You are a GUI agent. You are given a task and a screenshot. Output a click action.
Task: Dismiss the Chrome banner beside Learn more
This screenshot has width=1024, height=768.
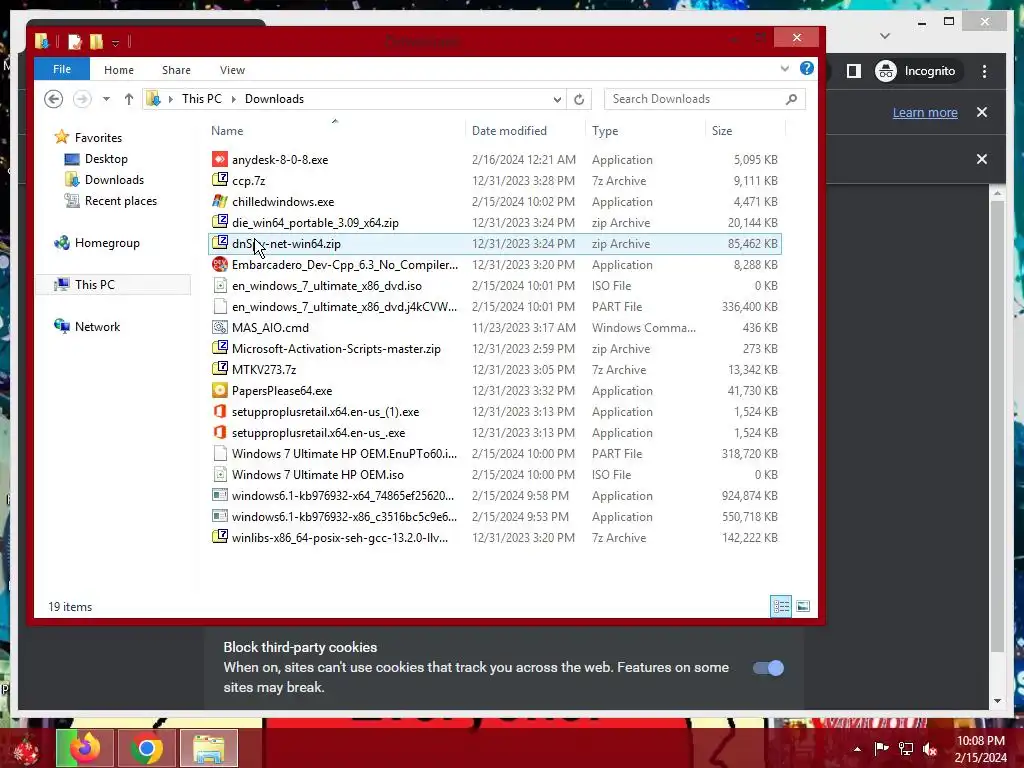(982, 112)
